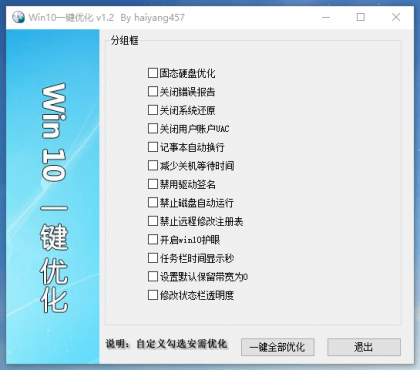420x370 pixels.
Task: Click the 退出 button
Action: (364, 347)
